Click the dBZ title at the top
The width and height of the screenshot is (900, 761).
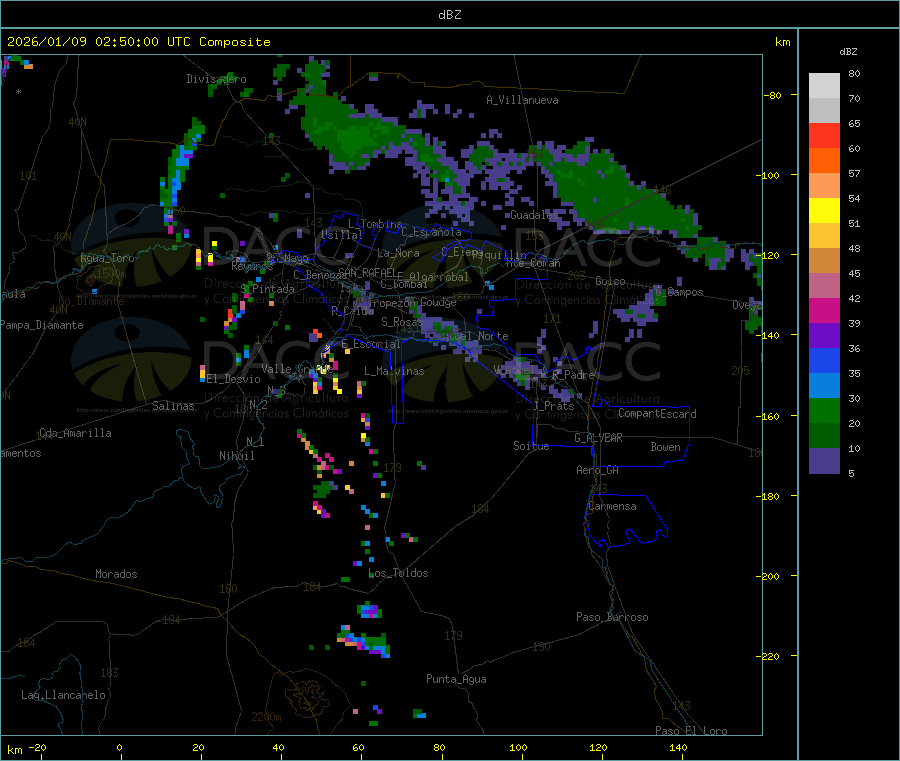pyautogui.click(x=449, y=15)
